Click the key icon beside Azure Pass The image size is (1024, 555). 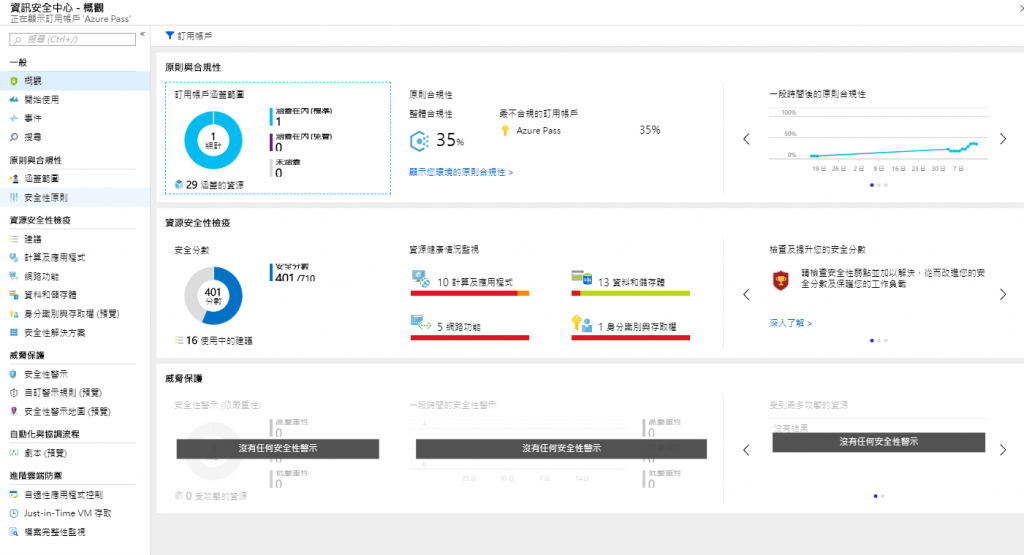coord(505,131)
